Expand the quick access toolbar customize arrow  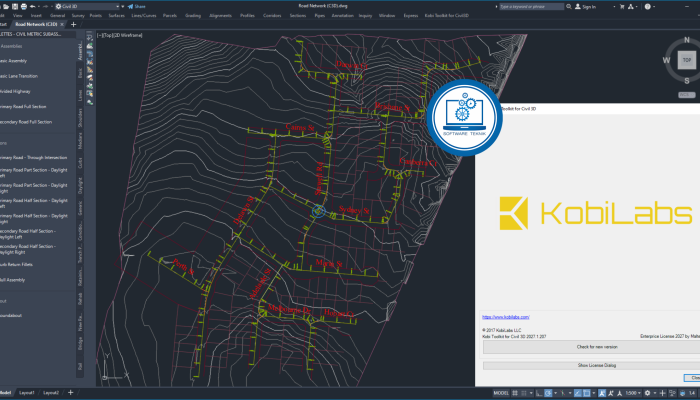[124, 6]
